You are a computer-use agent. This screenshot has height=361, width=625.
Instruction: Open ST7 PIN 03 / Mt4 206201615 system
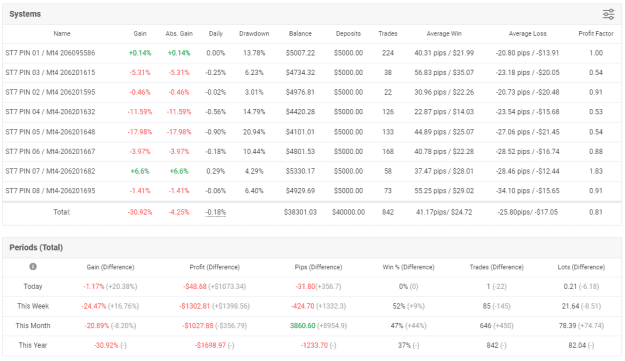point(50,73)
